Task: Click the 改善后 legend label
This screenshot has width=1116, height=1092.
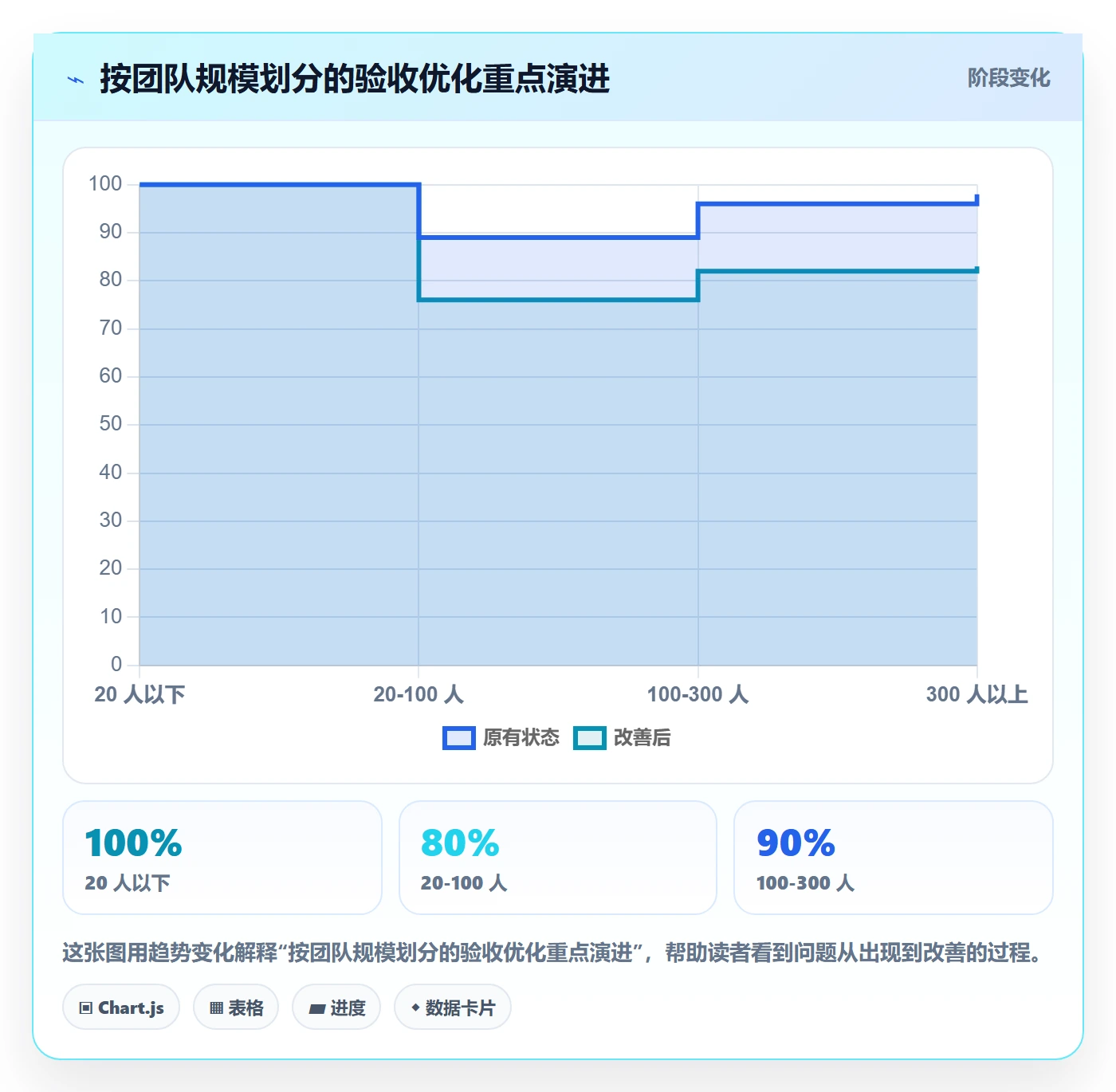Action: coord(642,738)
